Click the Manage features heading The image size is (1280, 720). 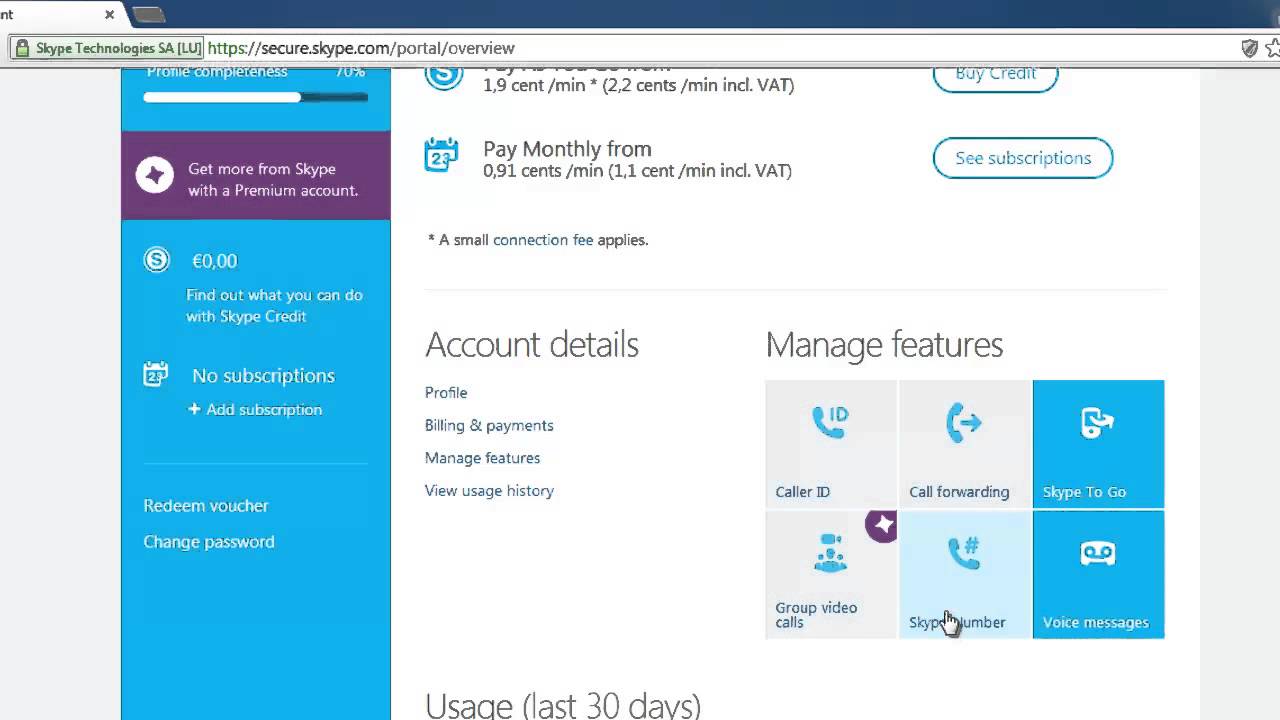coord(884,345)
